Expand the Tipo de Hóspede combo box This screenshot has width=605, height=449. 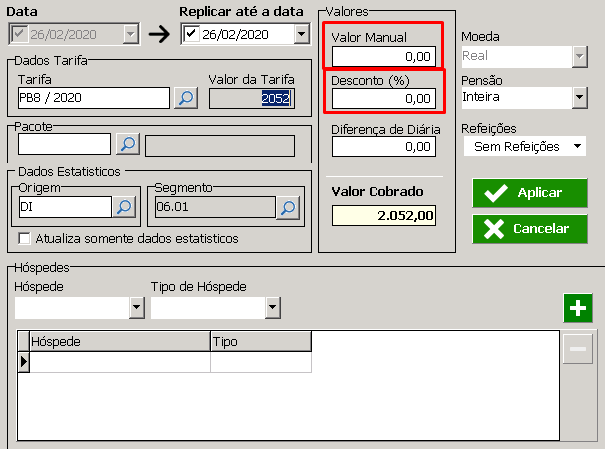(272, 307)
